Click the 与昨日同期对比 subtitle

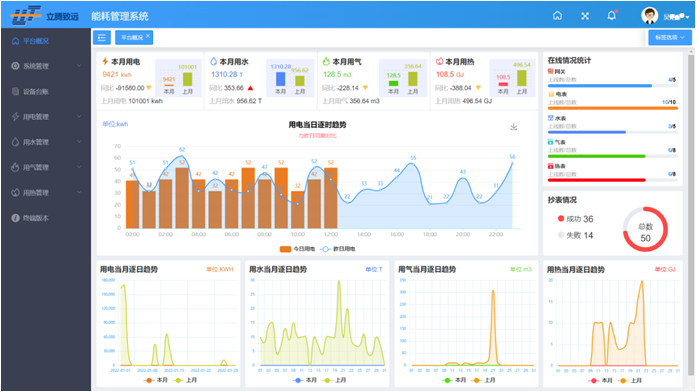pos(317,135)
